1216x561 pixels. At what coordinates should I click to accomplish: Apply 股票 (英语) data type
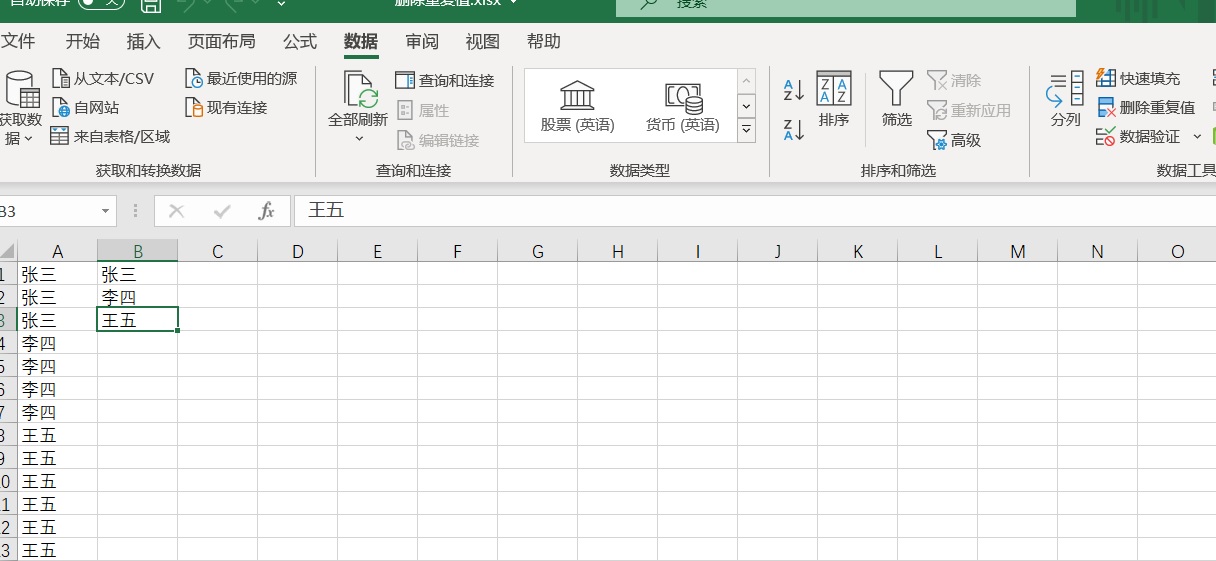click(x=578, y=106)
